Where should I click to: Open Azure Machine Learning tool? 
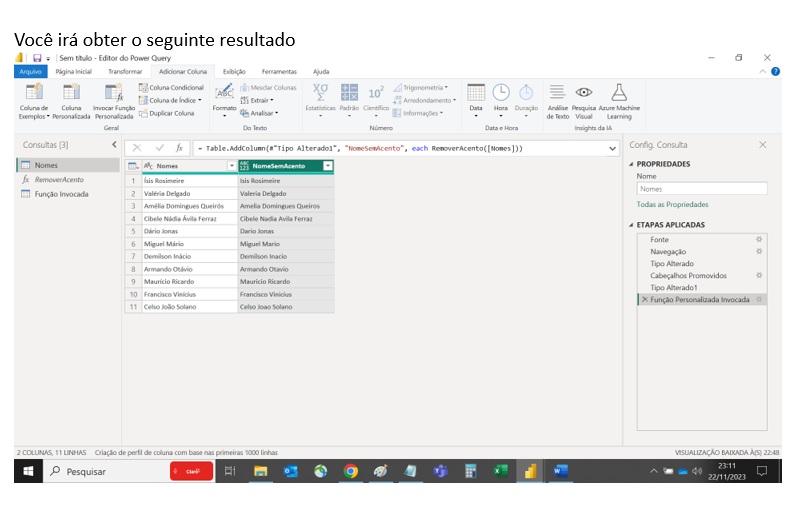[619, 102]
